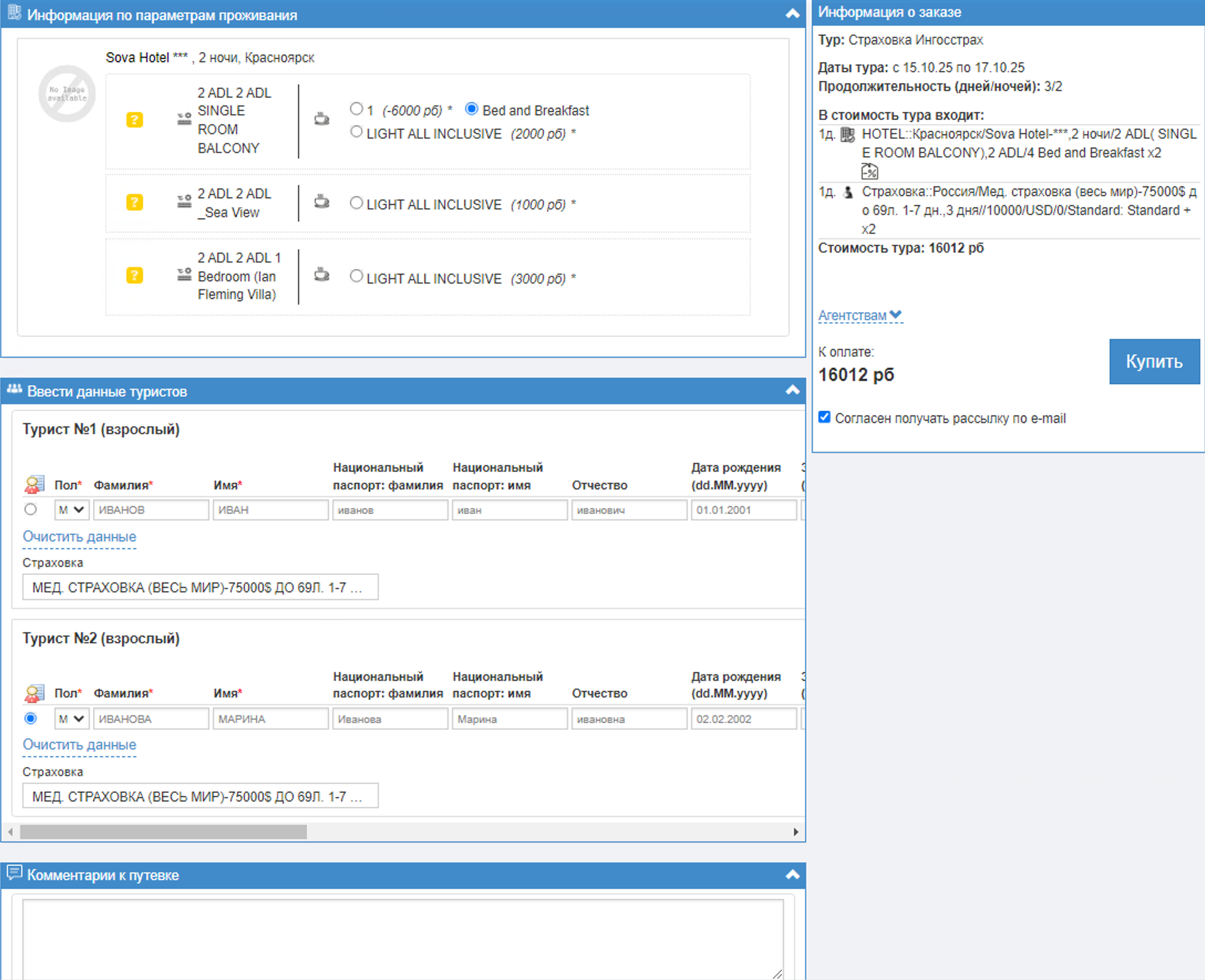Uncheck the e-mail newsletter consent checkbox
The image size is (1205, 980).
825,417
